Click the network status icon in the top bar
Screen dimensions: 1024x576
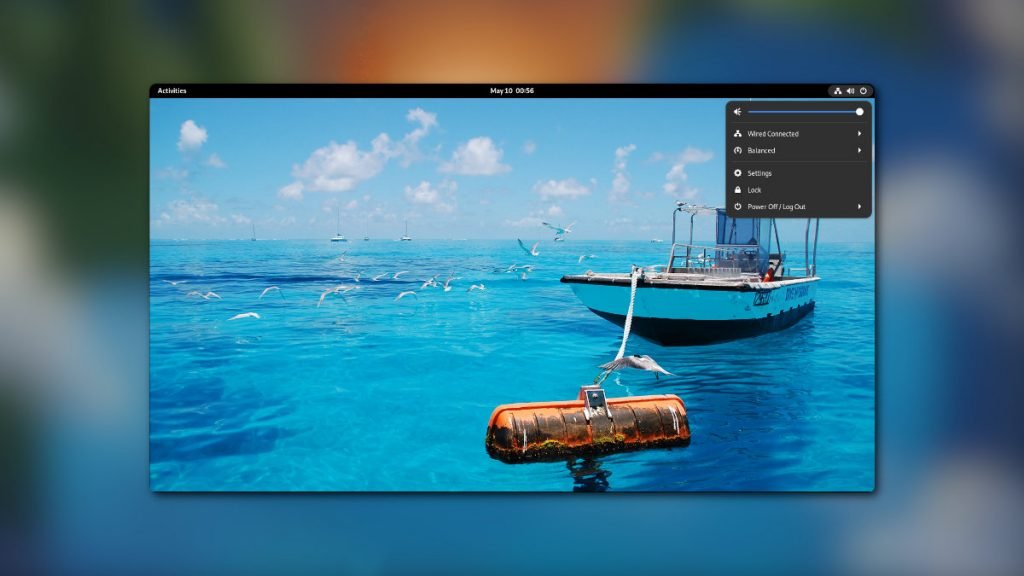coord(838,90)
